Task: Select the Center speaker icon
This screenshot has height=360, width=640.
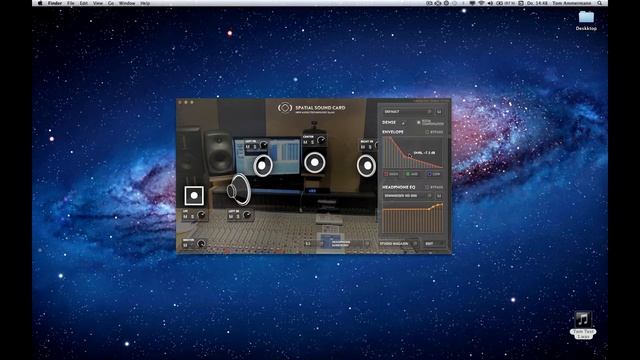Action: [x=314, y=162]
